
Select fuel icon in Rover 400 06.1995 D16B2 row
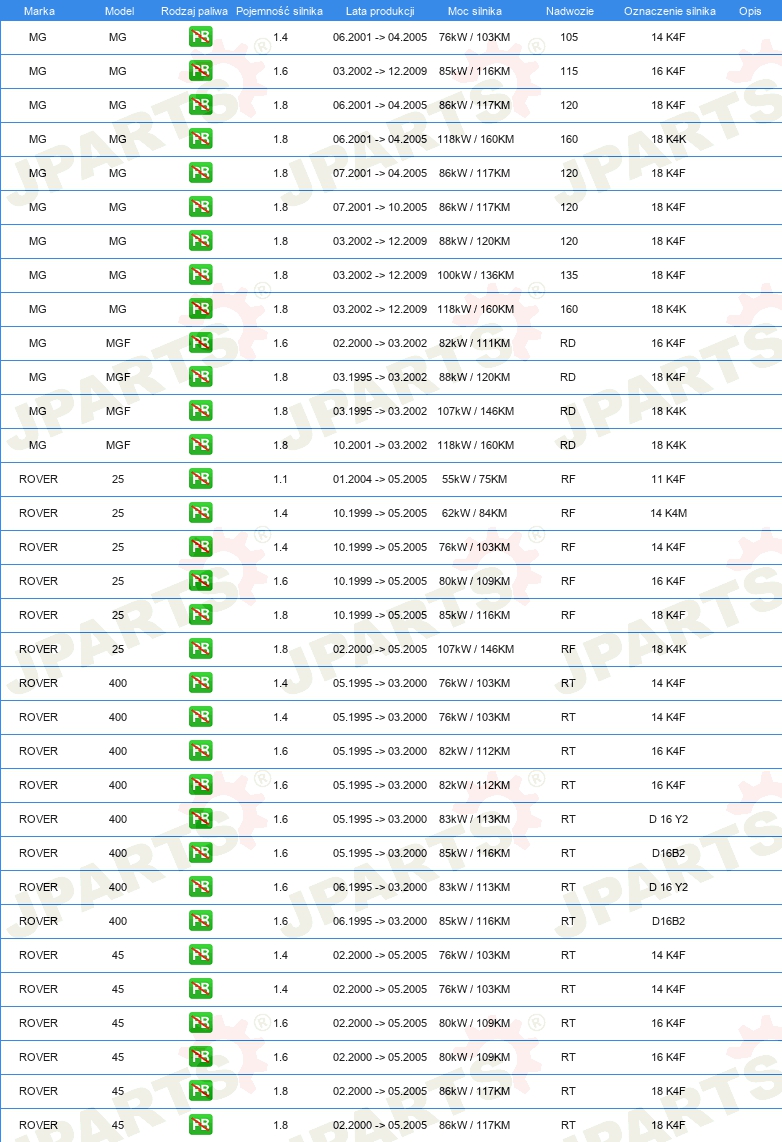click(x=200, y=921)
